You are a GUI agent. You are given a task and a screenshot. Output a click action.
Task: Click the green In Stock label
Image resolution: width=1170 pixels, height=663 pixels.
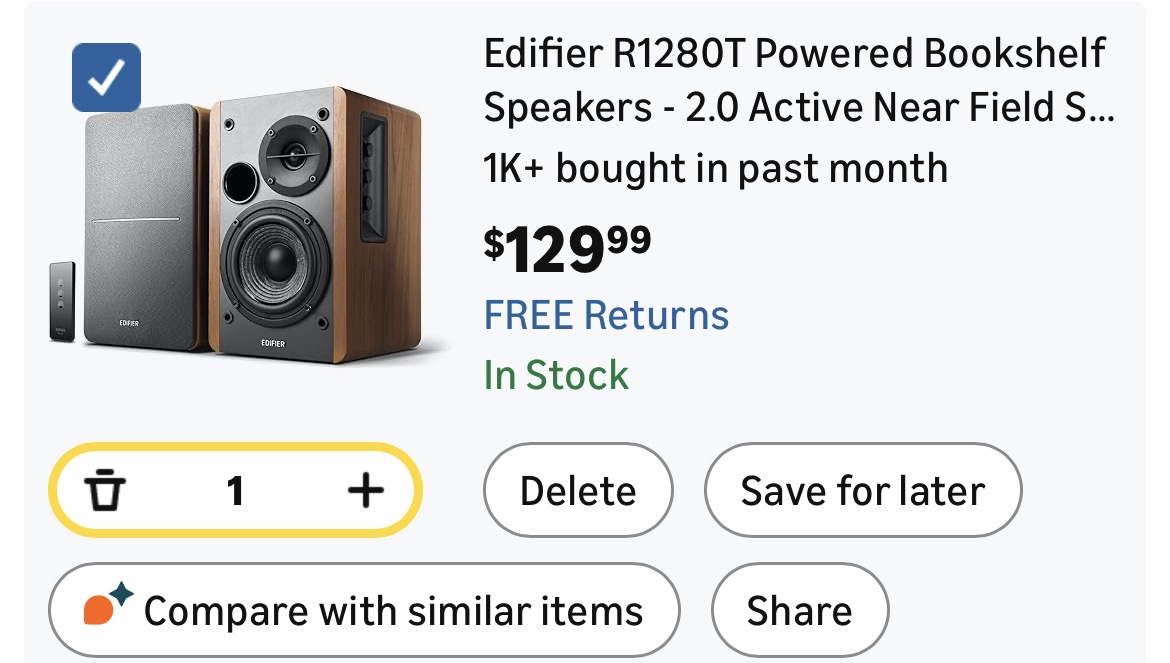[556, 375]
